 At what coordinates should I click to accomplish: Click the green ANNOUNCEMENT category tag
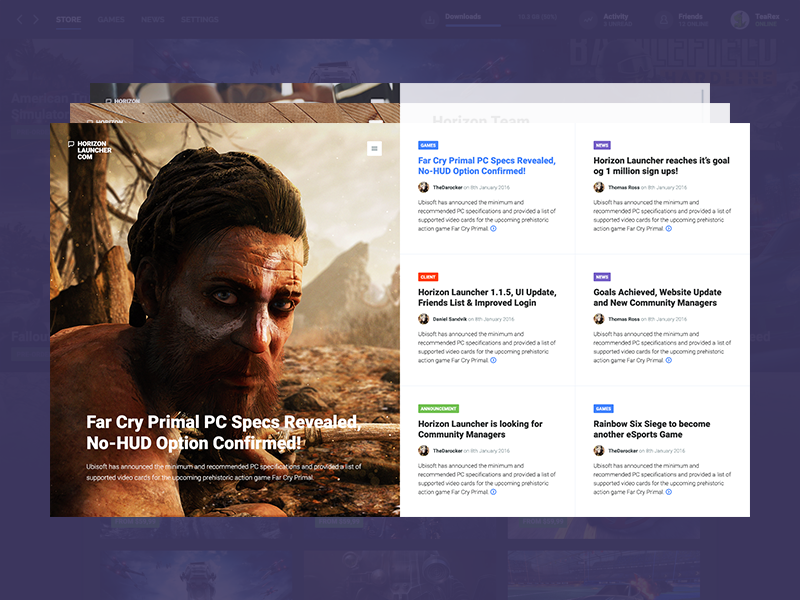pos(438,409)
